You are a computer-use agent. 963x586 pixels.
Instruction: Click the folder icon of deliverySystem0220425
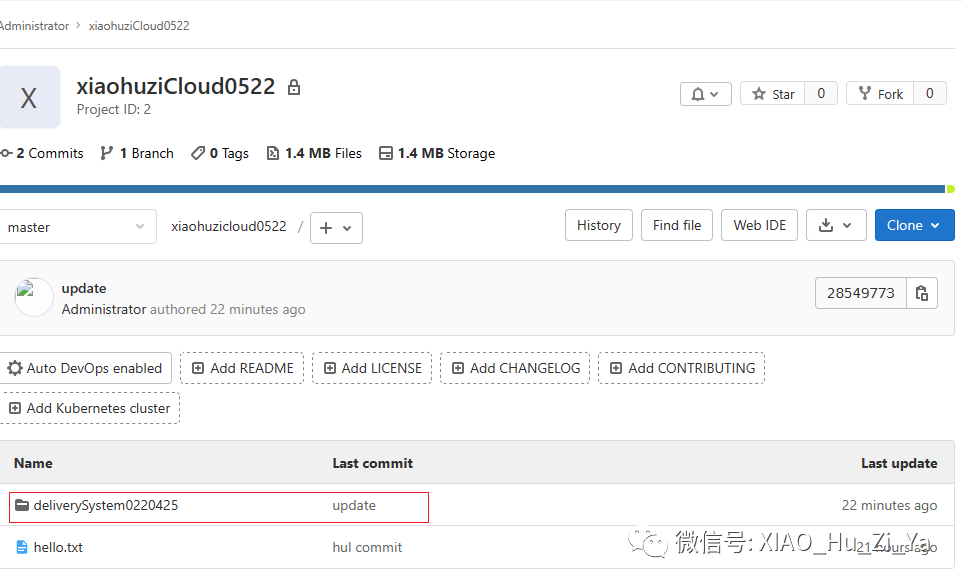[x=22, y=506]
